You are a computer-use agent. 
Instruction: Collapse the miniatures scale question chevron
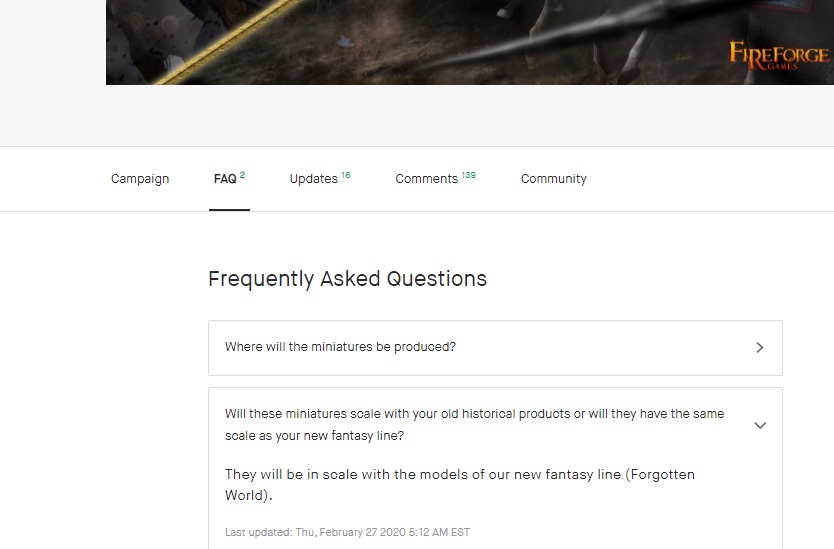pos(760,425)
